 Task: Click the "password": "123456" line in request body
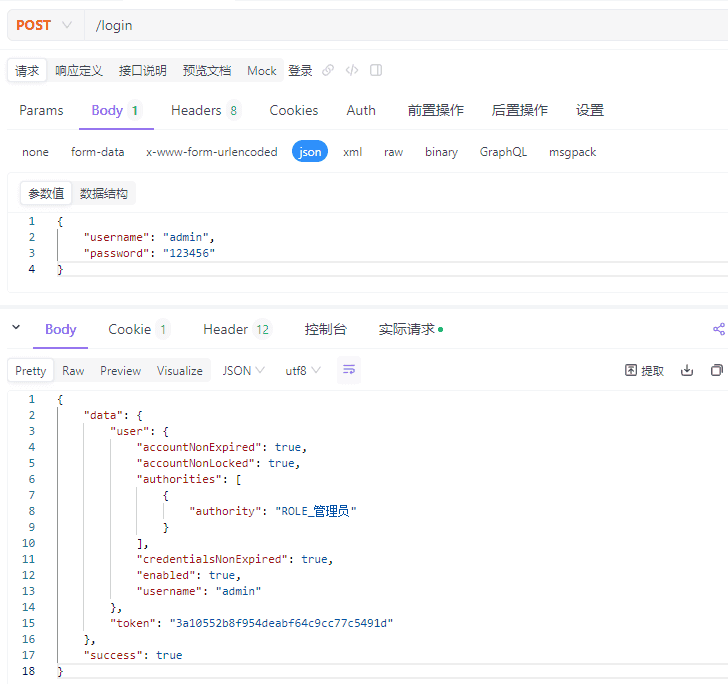click(x=149, y=253)
